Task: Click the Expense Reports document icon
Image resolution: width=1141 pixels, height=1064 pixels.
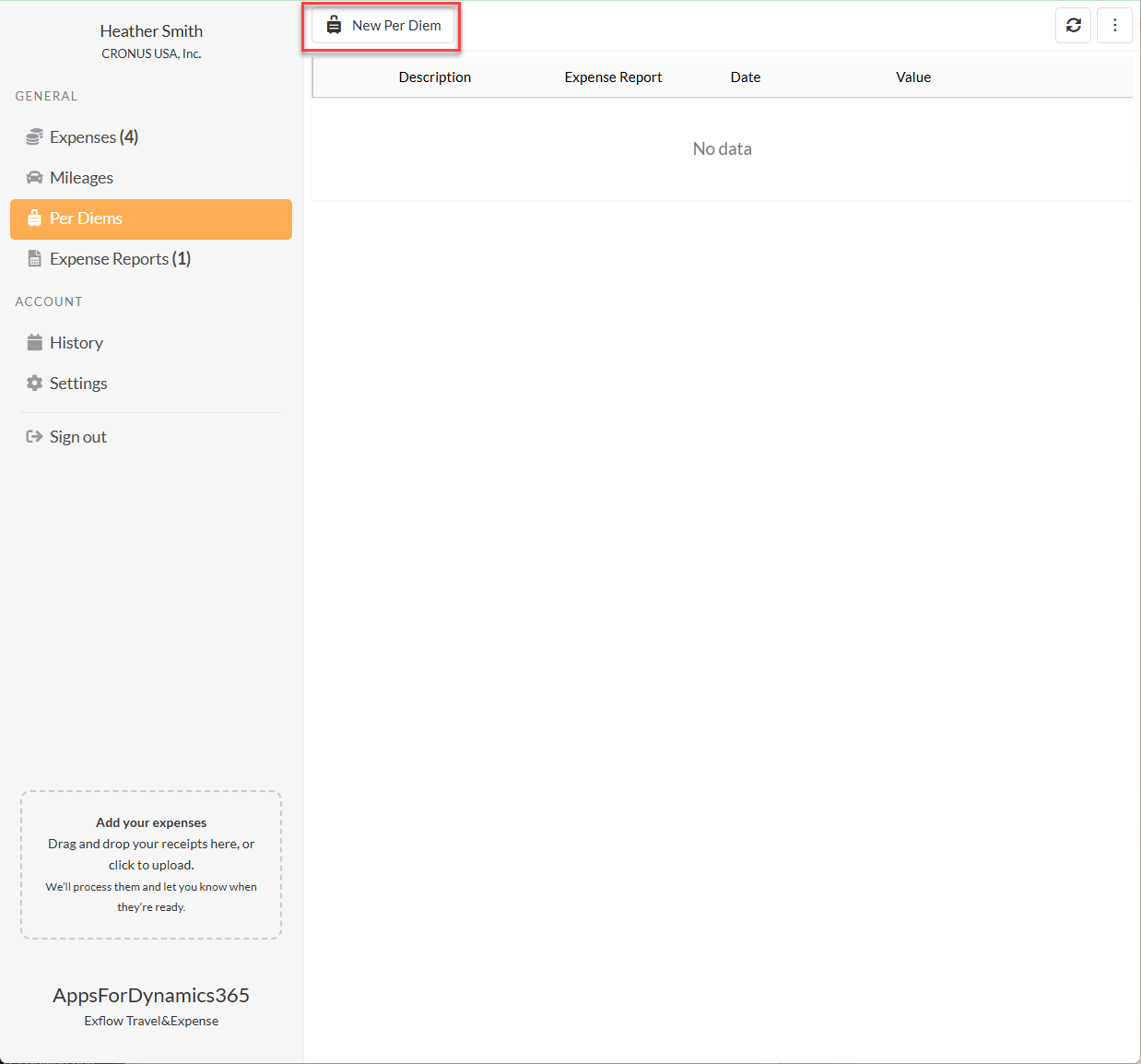Action: (x=34, y=259)
